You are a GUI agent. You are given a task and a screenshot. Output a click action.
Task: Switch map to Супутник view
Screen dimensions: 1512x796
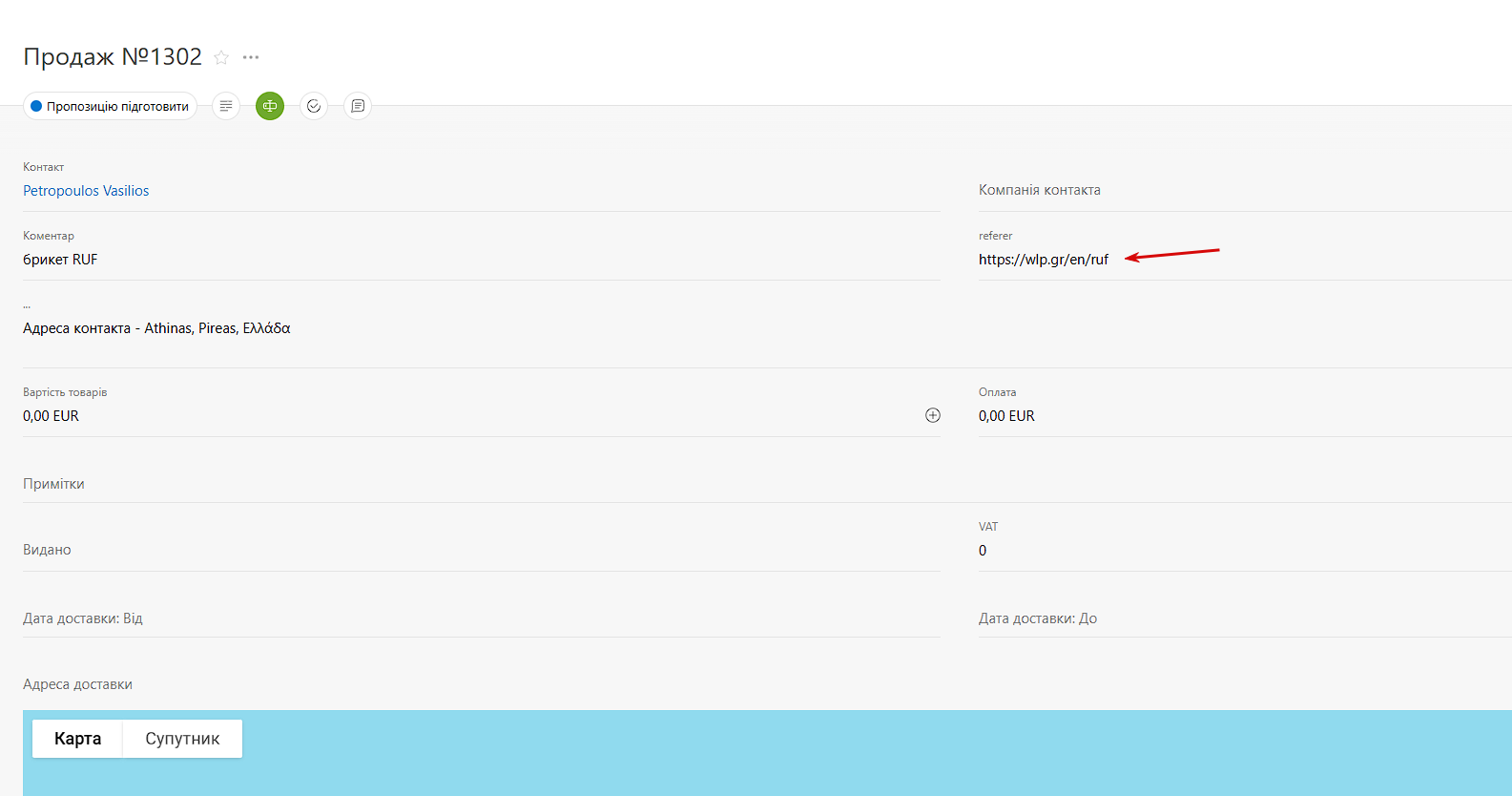tap(182, 739)
